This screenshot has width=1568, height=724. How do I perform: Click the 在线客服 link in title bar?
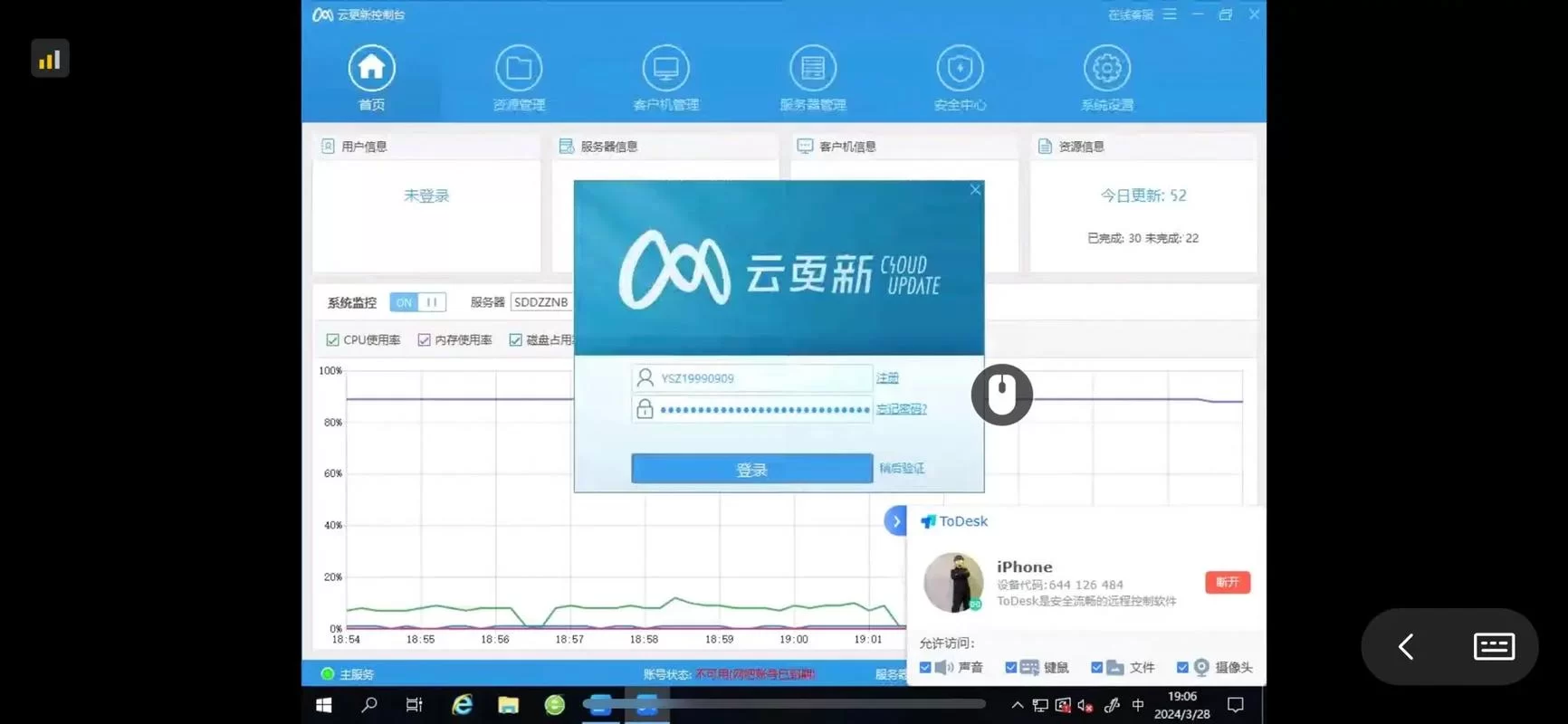(1131, 14)
